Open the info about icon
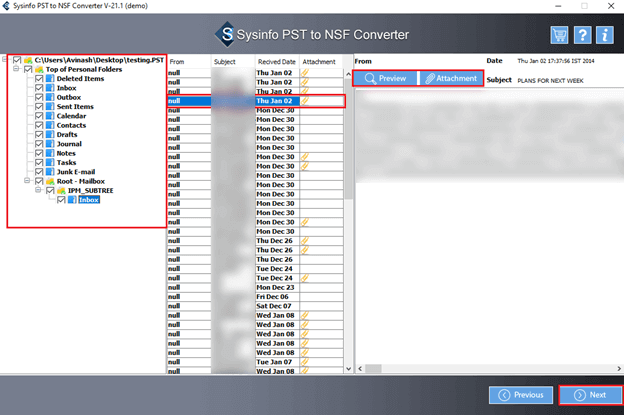Image resolution: width=624 pixels, height=415 pixels. click(x=605, y=35)
